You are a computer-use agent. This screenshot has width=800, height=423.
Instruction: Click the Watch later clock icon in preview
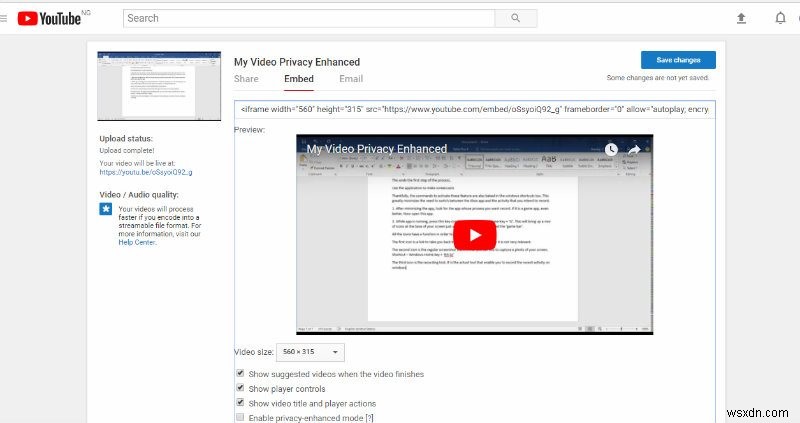pos(611,150)
